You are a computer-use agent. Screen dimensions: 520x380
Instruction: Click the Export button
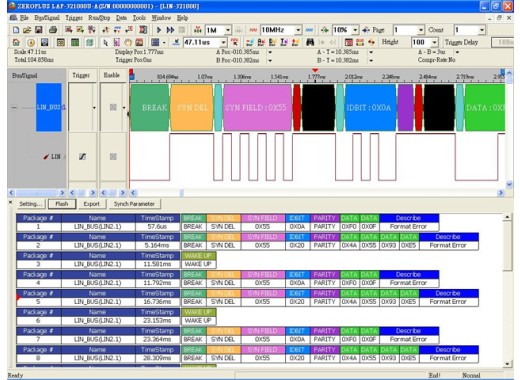point(92,204)
